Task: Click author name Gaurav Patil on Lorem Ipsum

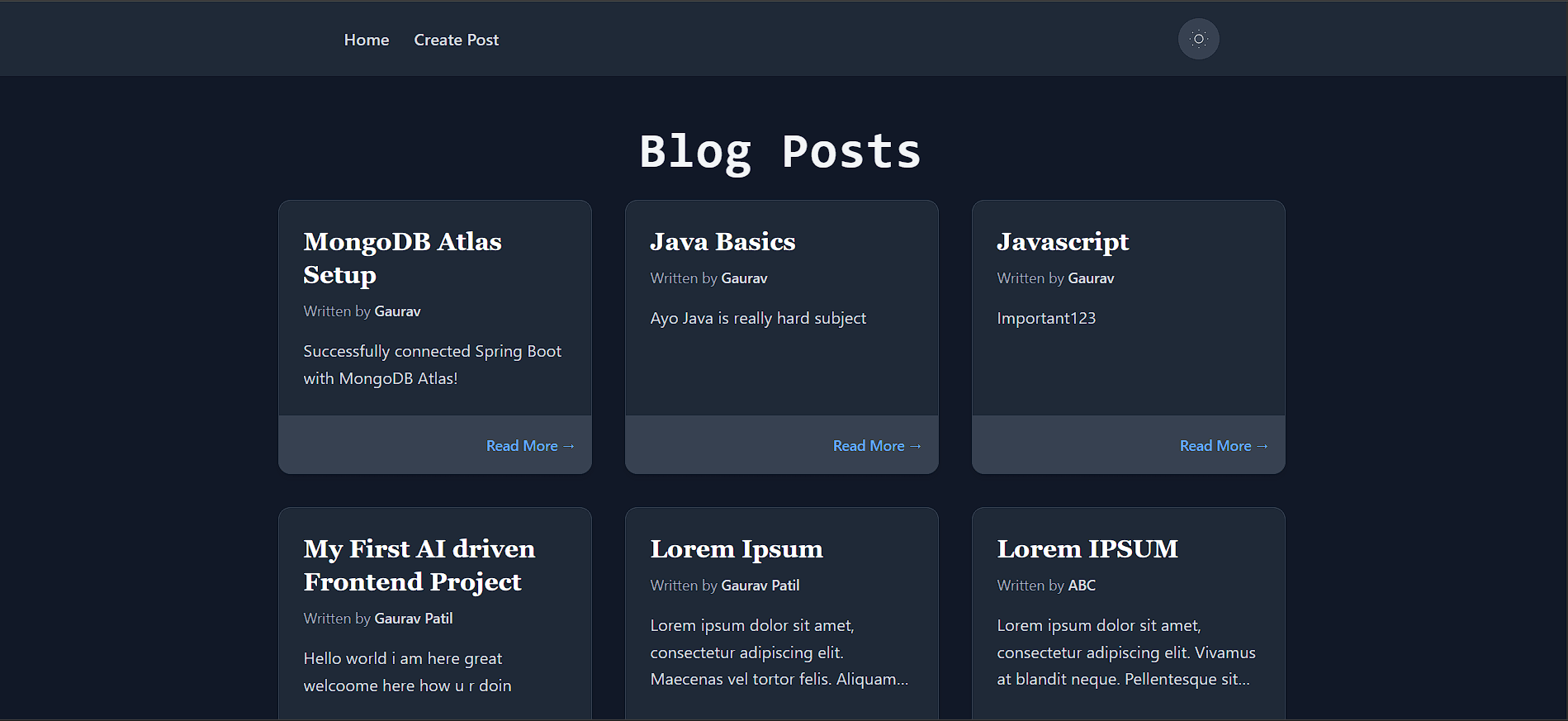Action: 760,586
